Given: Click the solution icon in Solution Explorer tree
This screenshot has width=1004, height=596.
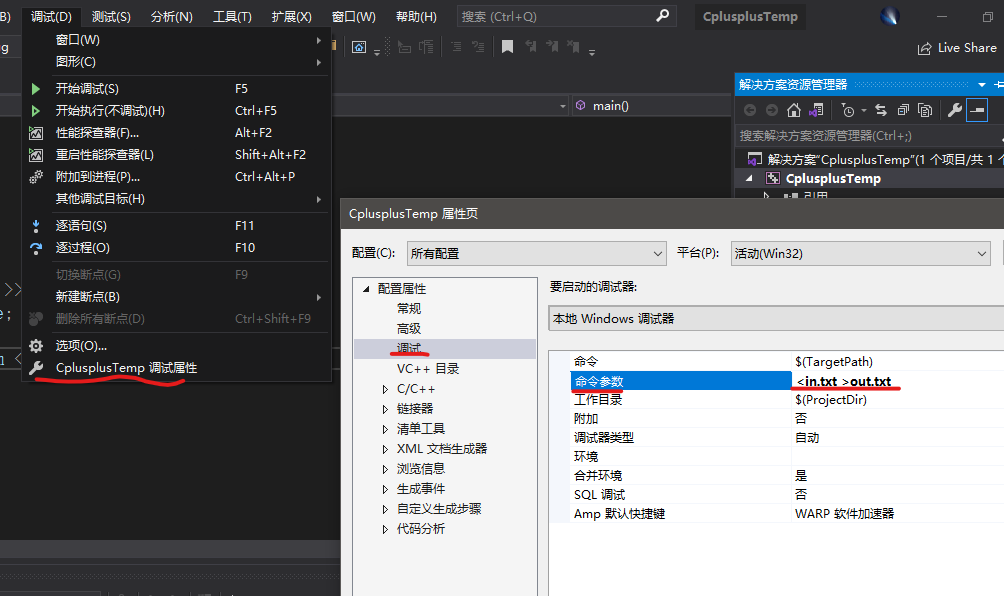Looking at the screenshot, I should pyautogui.click(x=755, y=159).
